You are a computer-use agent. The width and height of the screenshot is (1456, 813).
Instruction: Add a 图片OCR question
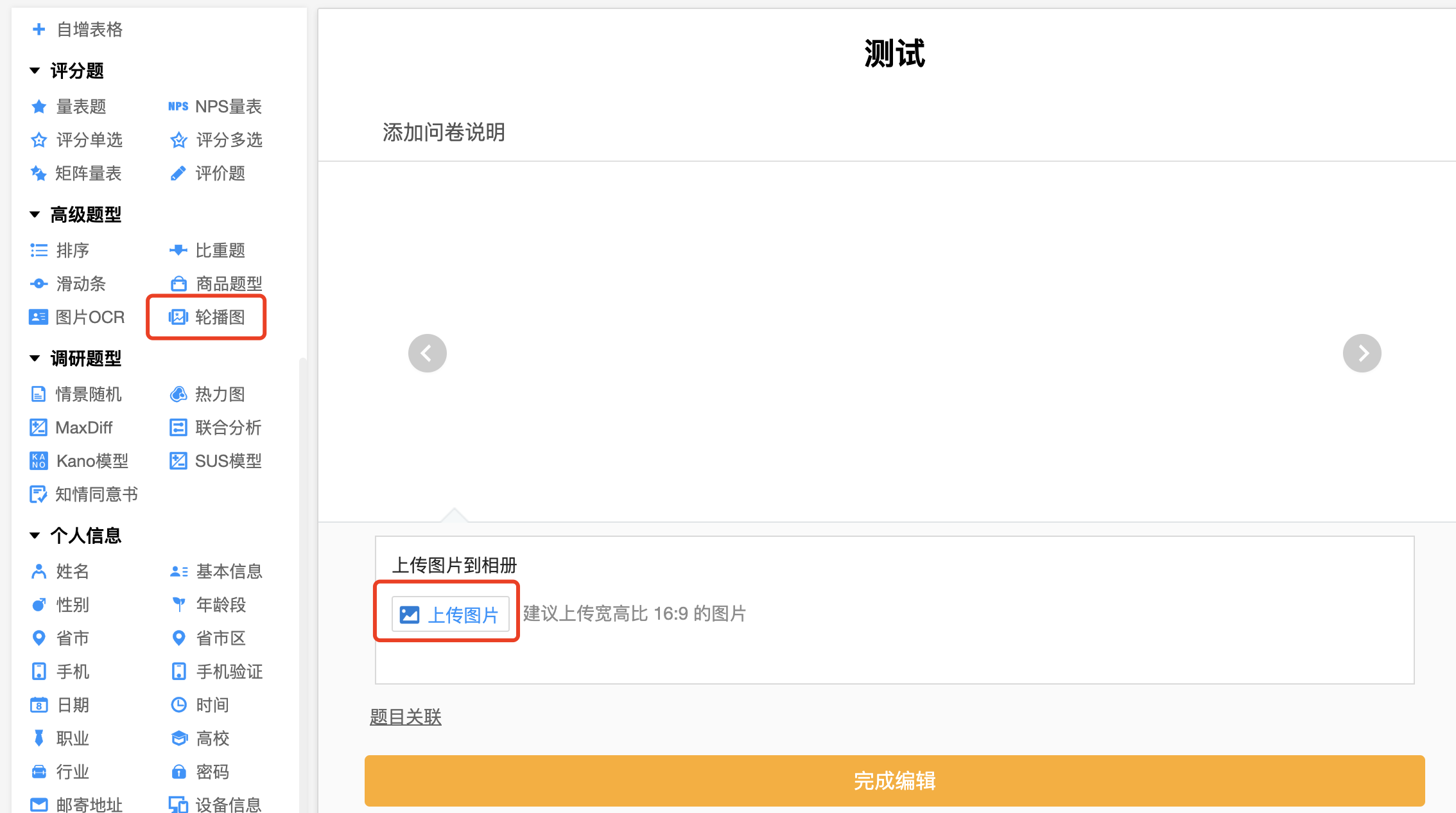coord(77,317)
